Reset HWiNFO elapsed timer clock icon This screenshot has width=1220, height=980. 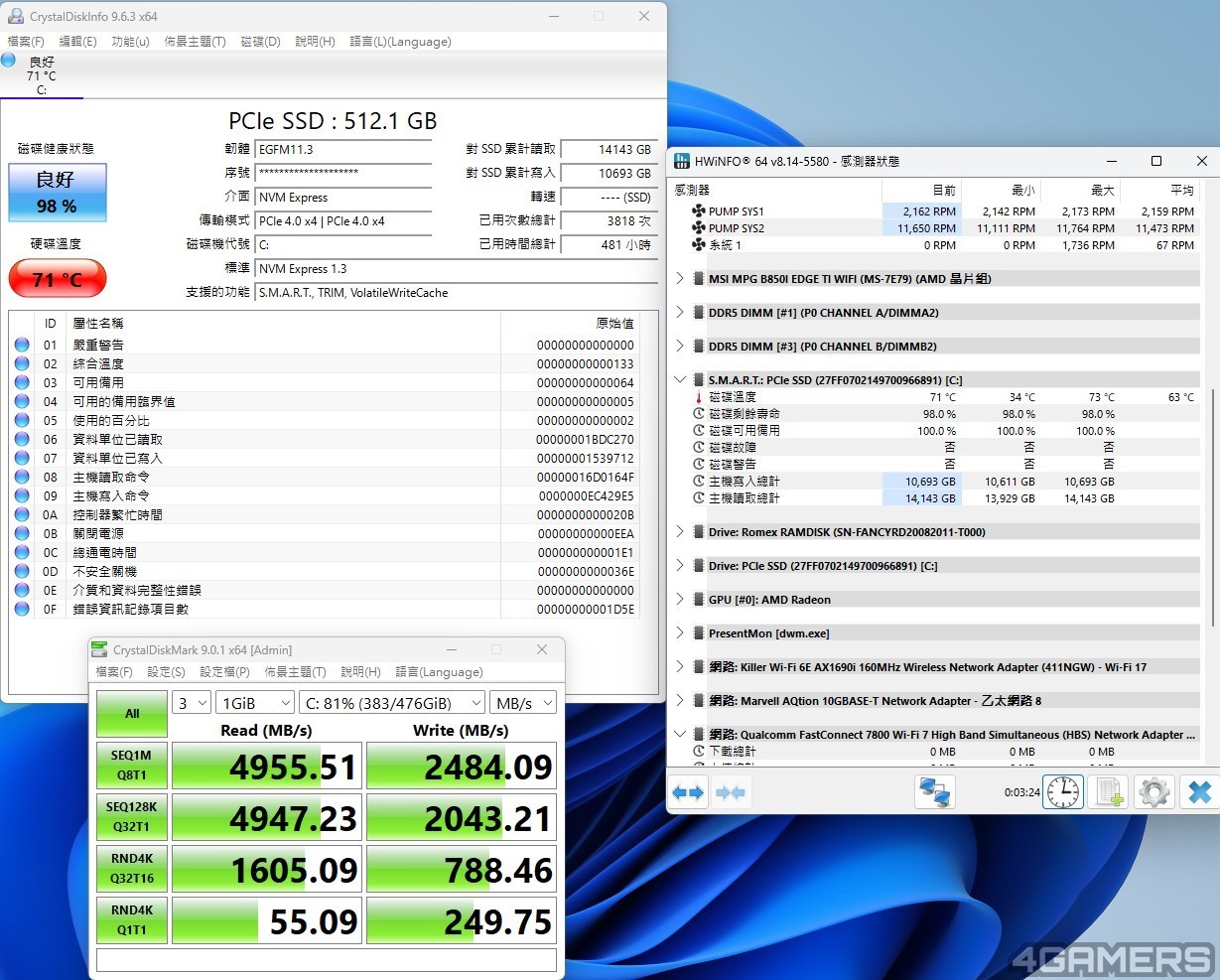pyautogui.click(x=1063, y=792)
